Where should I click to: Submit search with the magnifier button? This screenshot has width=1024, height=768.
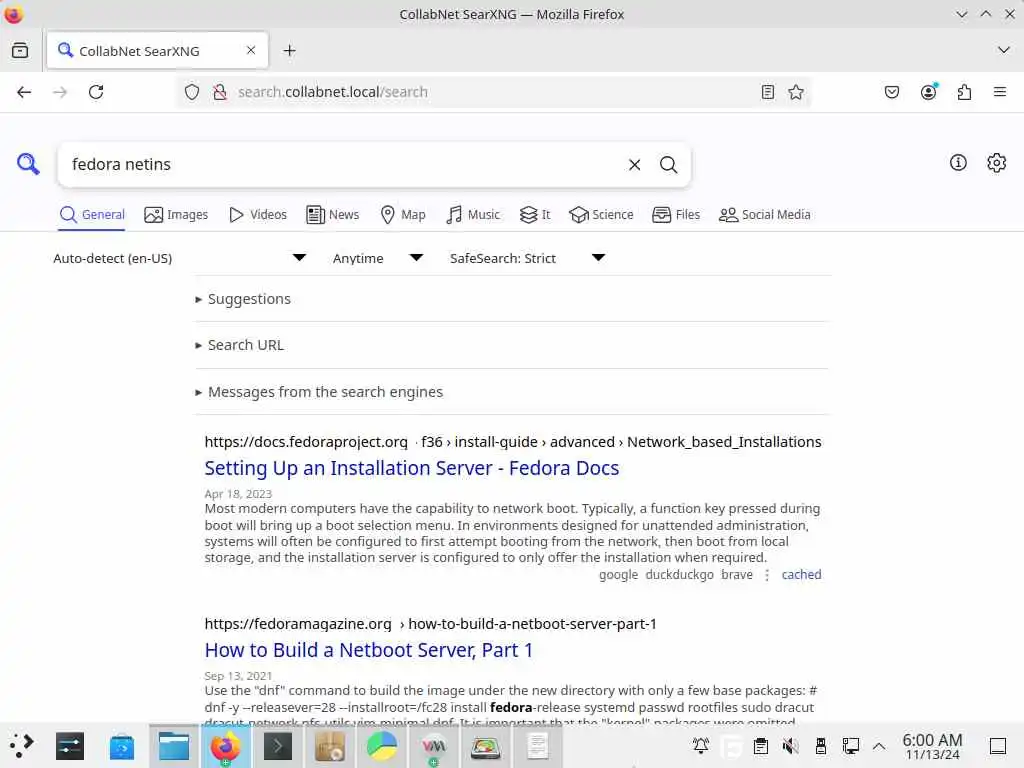[x=668, y=165]
